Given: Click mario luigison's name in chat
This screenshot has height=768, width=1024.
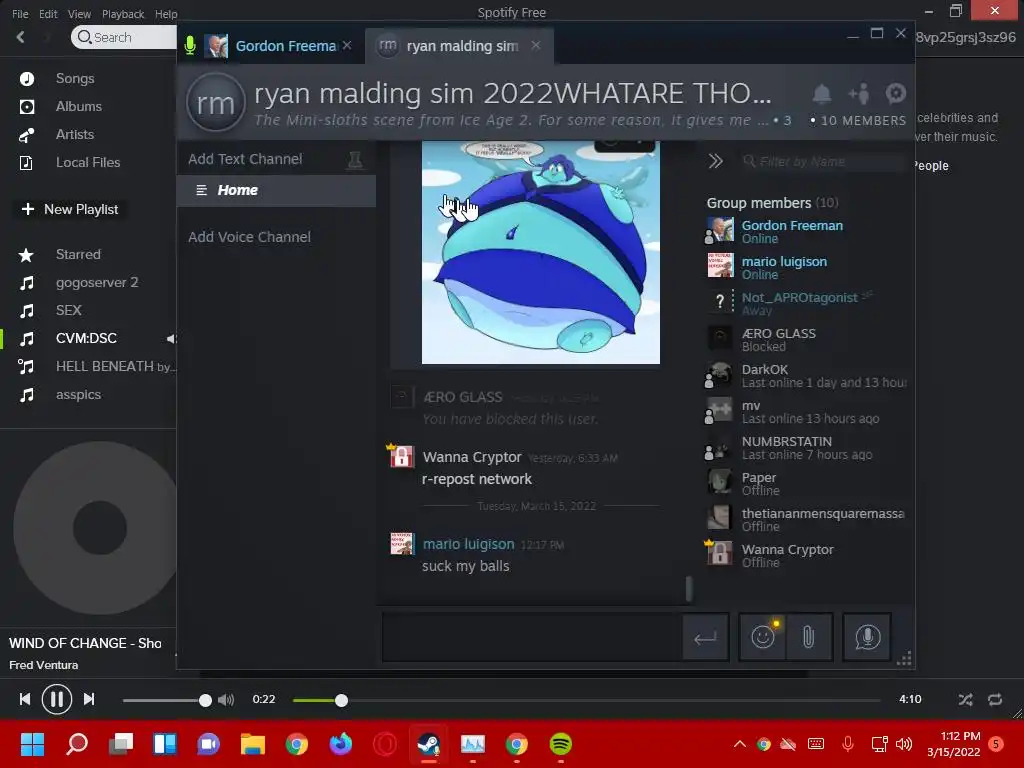Looking at the screenshot, I should point(468,544).
